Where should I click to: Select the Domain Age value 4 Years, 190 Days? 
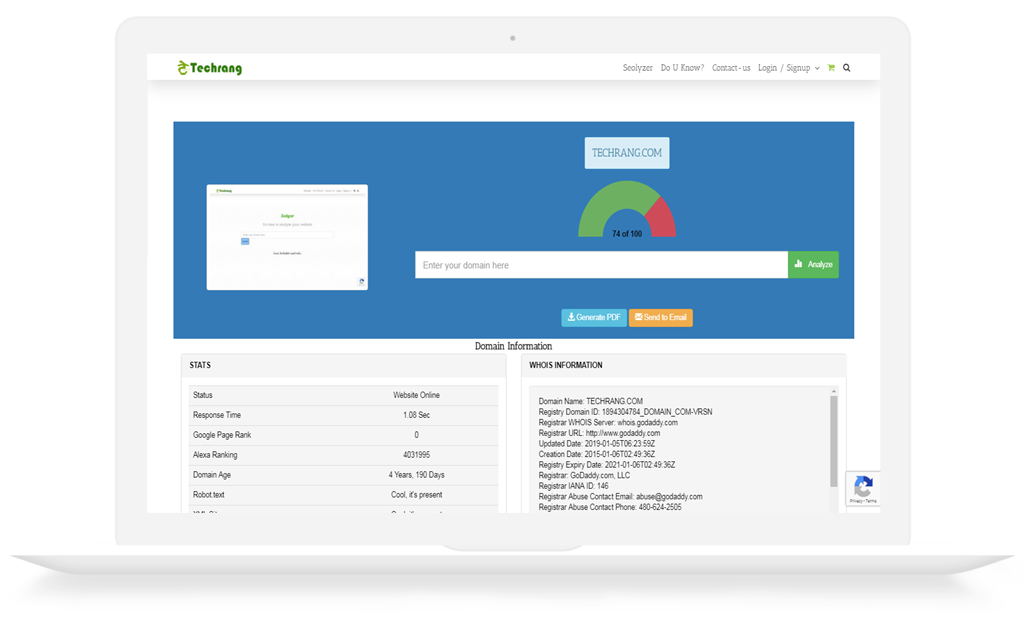[x=416, y=475]
